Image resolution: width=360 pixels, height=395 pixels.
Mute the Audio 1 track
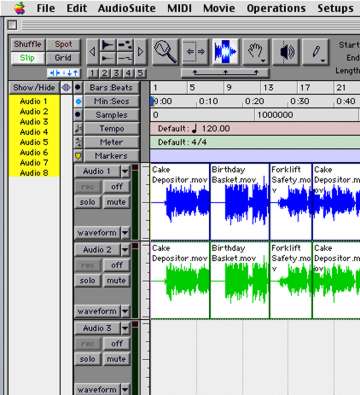tap(116, 202)
